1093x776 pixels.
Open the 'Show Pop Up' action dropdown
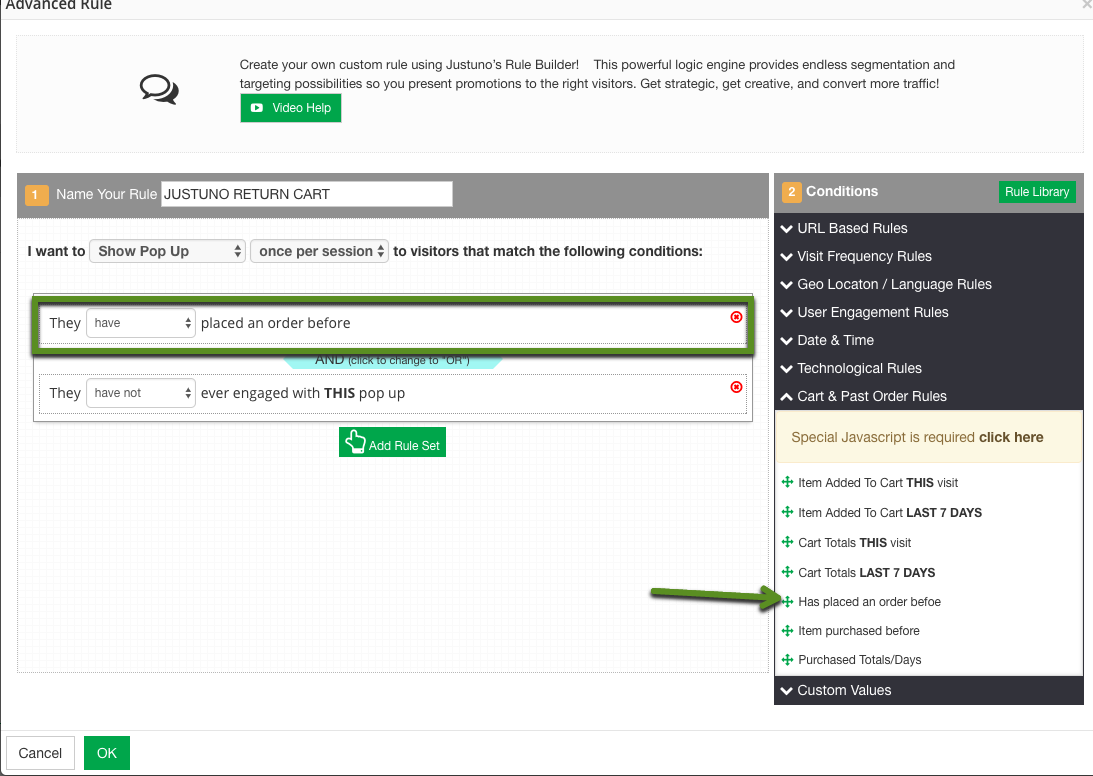click(167, 251)
